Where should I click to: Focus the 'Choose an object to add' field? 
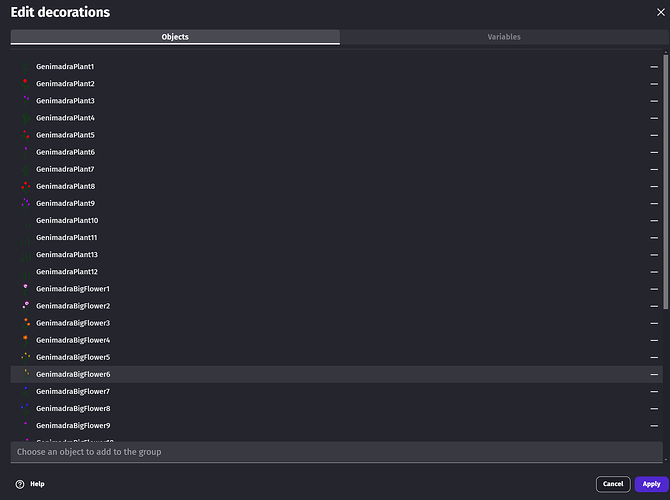[337, 452]
